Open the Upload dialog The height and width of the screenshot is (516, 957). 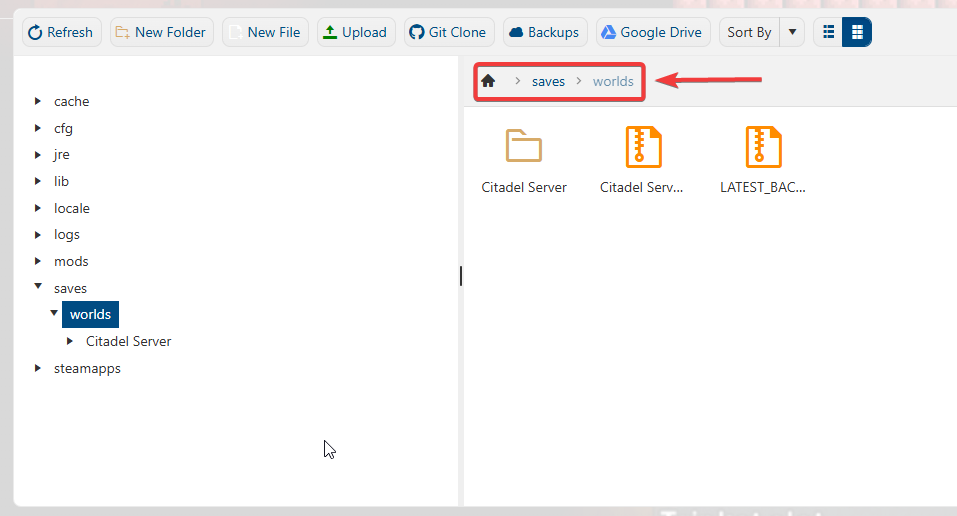point(355,32)
